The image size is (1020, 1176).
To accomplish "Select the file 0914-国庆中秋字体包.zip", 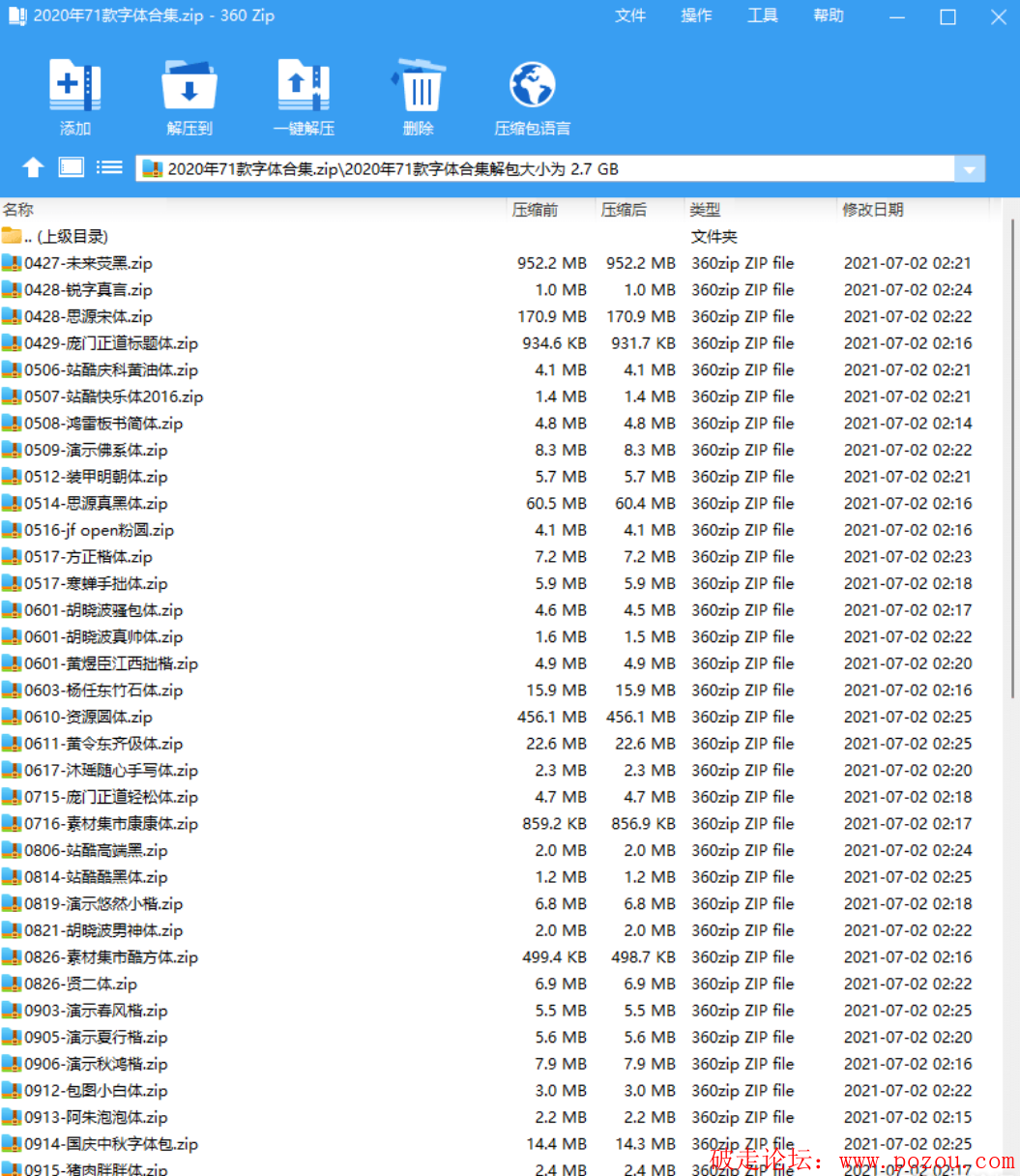I will [111, 1144].
